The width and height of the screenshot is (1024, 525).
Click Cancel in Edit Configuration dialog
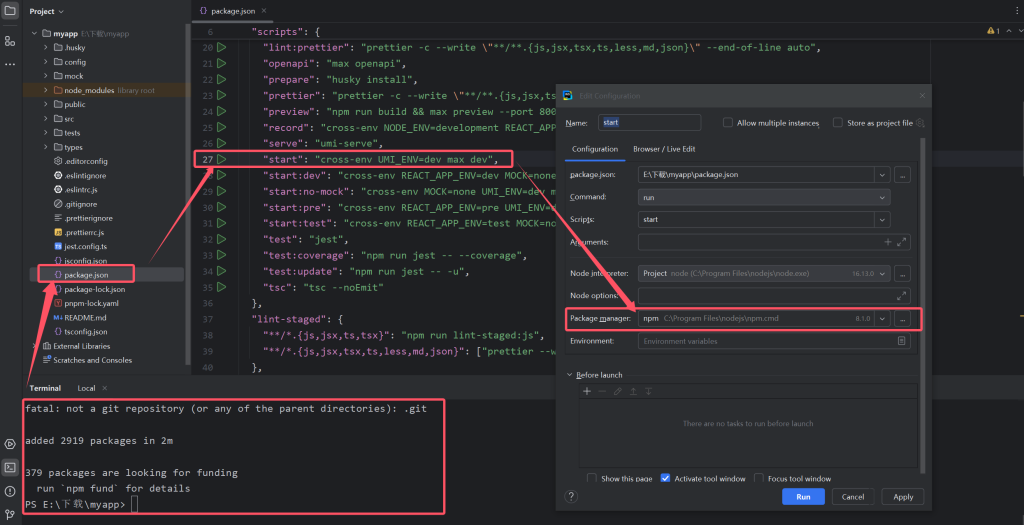click(x=853, y=497)
